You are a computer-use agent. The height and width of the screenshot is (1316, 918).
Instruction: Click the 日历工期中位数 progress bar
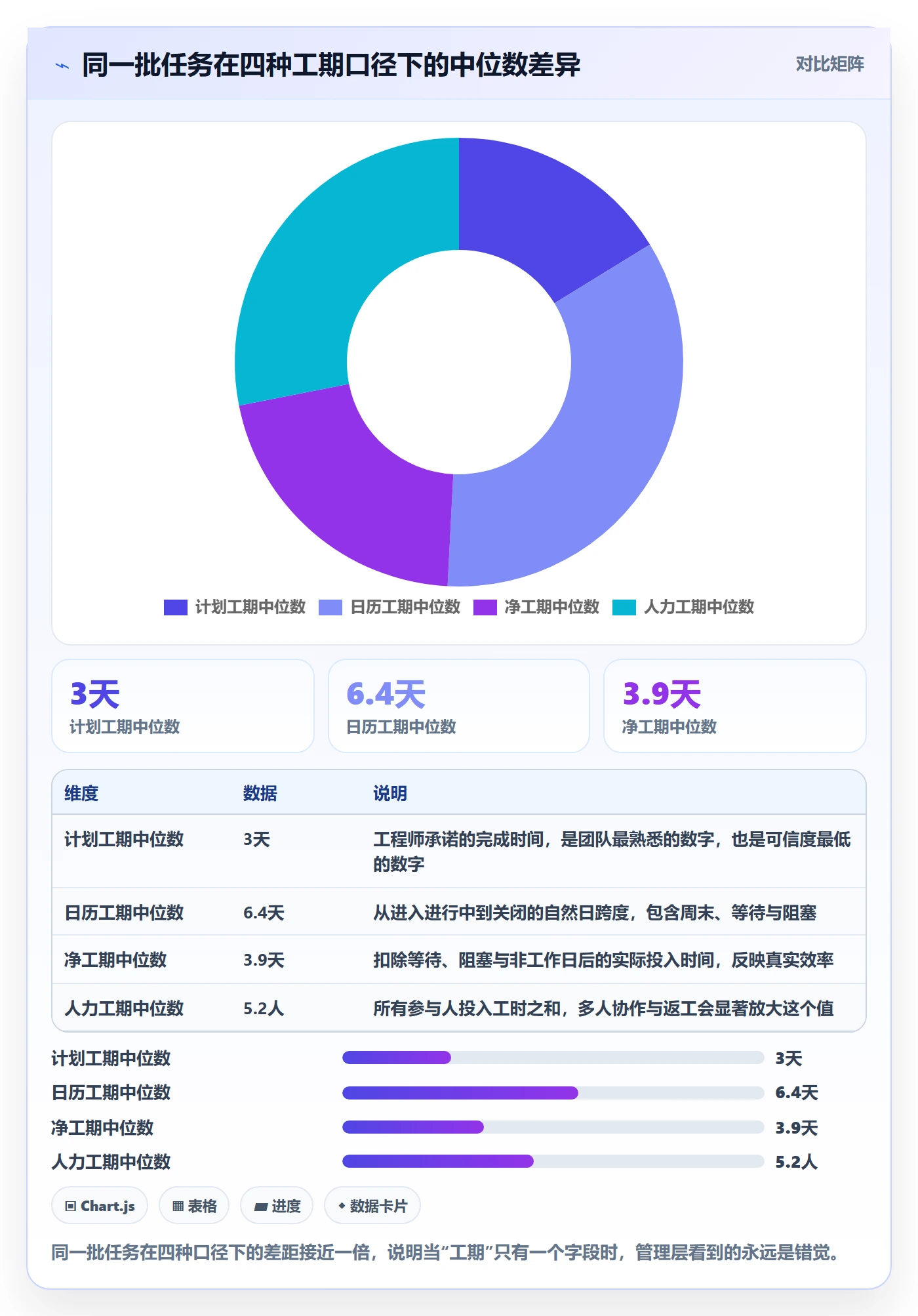(553, 1093)
